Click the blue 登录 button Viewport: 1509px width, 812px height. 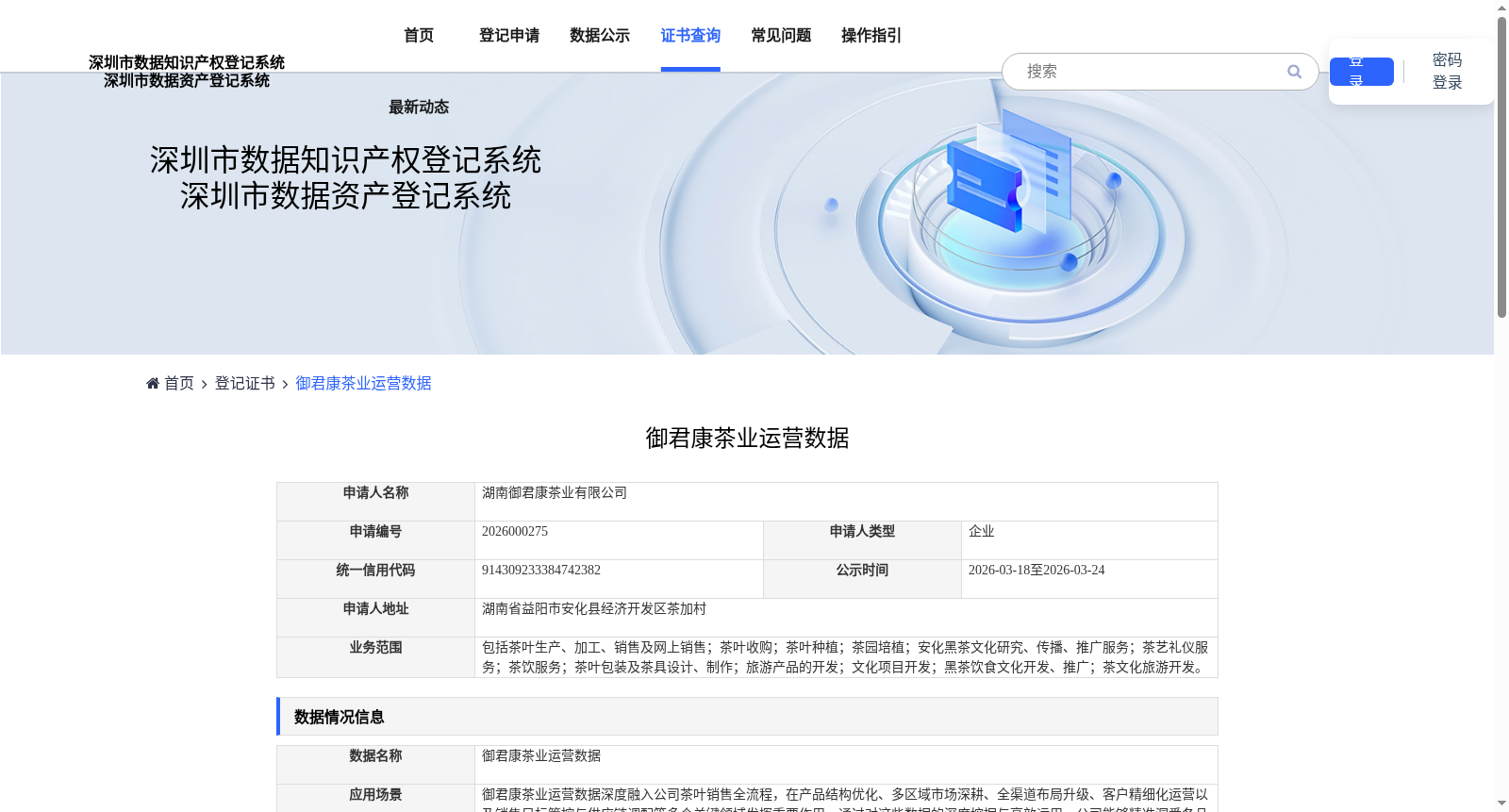point(1362,72)
